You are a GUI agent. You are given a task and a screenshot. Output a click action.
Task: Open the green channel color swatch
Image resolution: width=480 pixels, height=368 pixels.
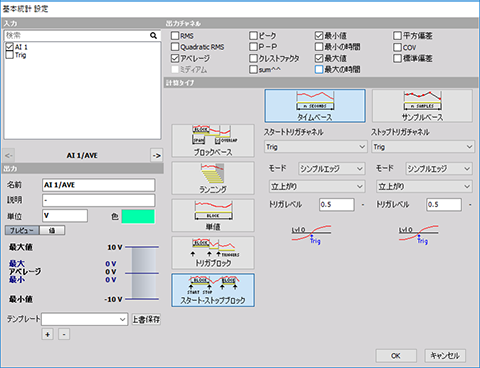(138, 216)
